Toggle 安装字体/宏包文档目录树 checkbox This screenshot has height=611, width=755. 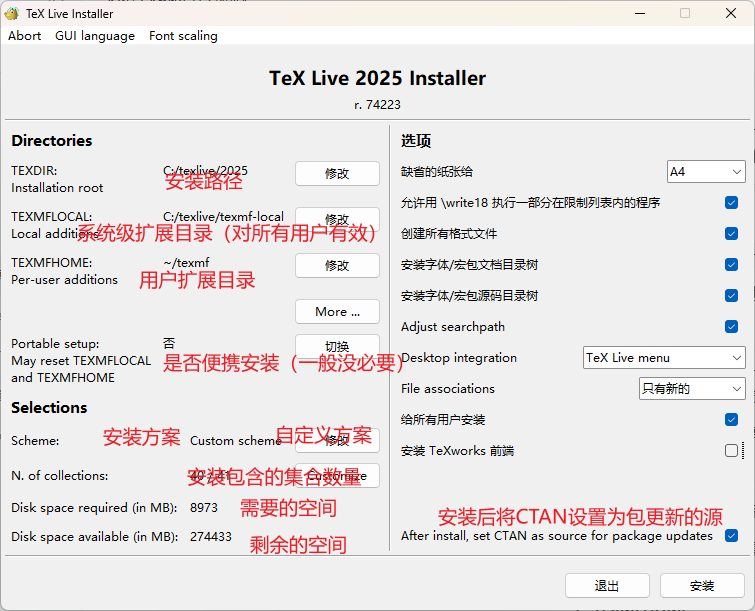coord(732,265)
